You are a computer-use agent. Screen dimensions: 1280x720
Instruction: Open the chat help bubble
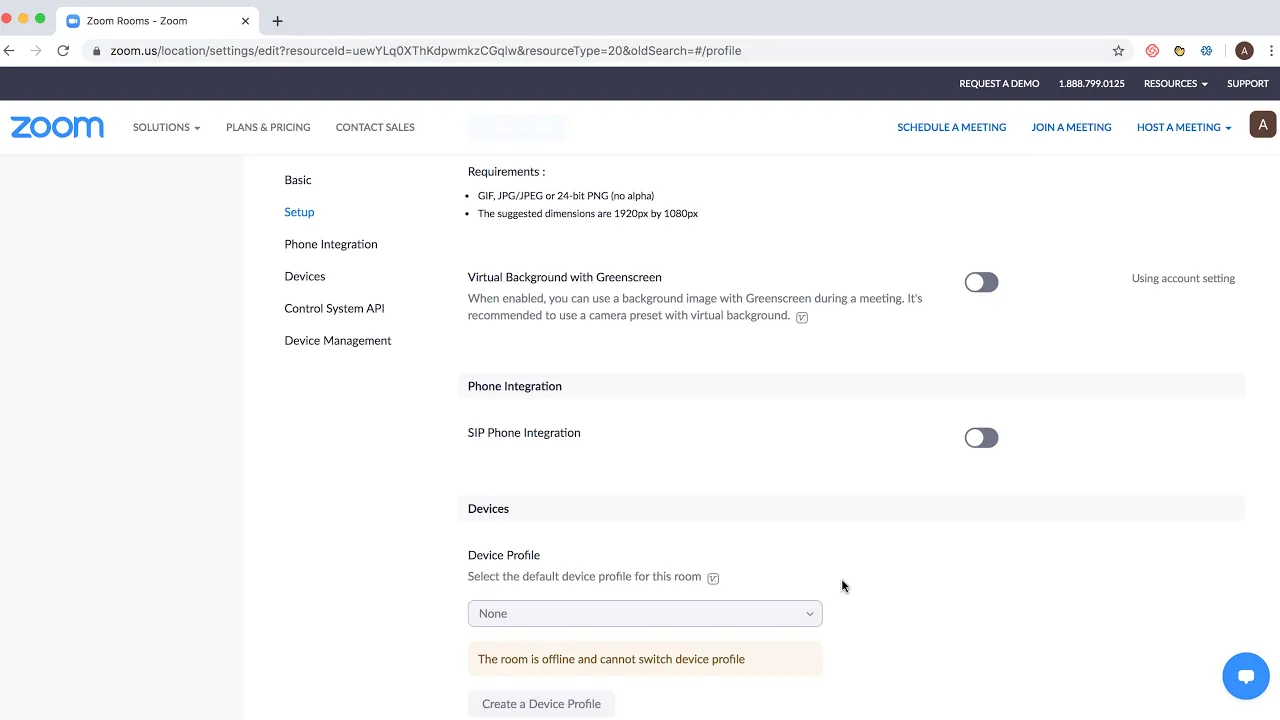click(x=1246, y=677)
